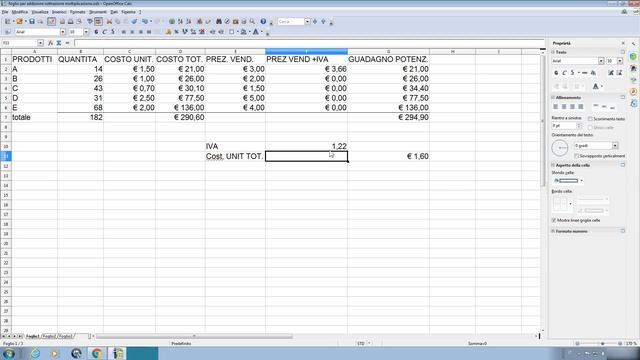This screenshot has width=640, height=360.
Task: Click the text orientation dial
Action: (x=560, y=148)
